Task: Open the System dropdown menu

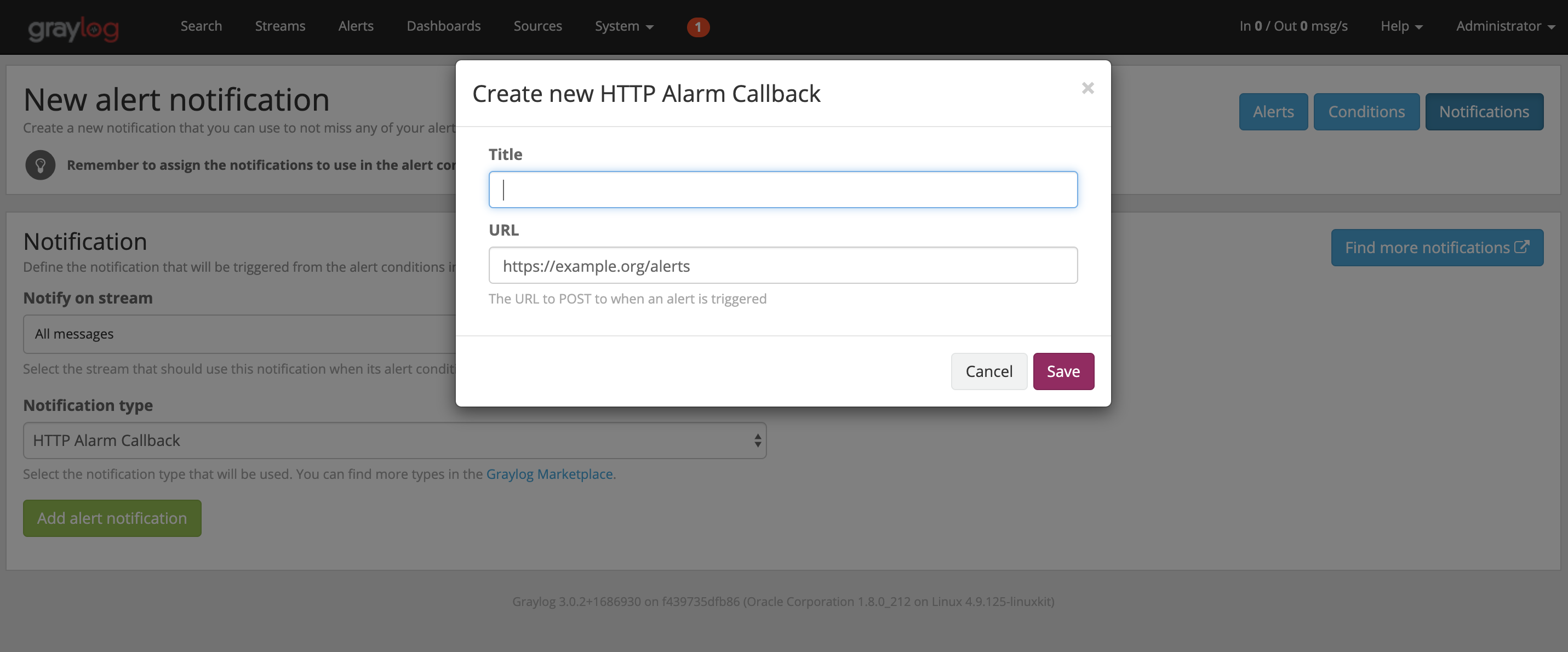Action: [x=623, y=26]
